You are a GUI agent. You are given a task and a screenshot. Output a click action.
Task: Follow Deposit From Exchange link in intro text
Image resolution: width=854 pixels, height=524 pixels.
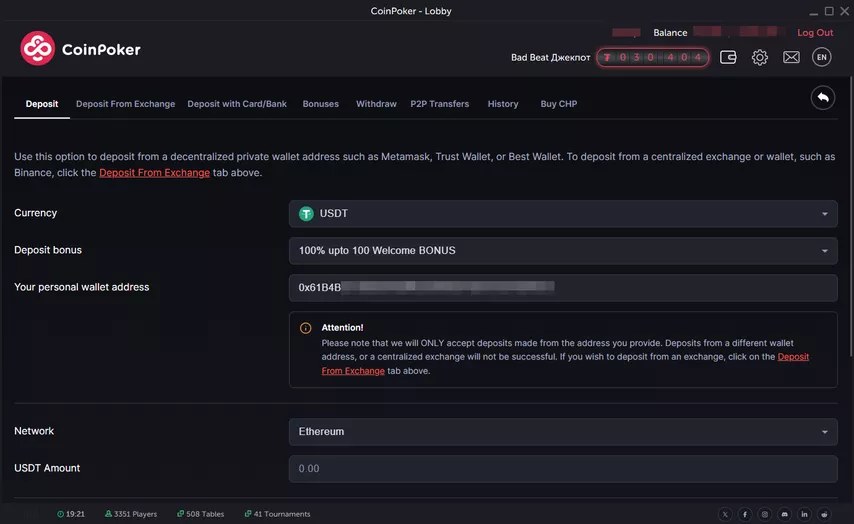point(154,173)
